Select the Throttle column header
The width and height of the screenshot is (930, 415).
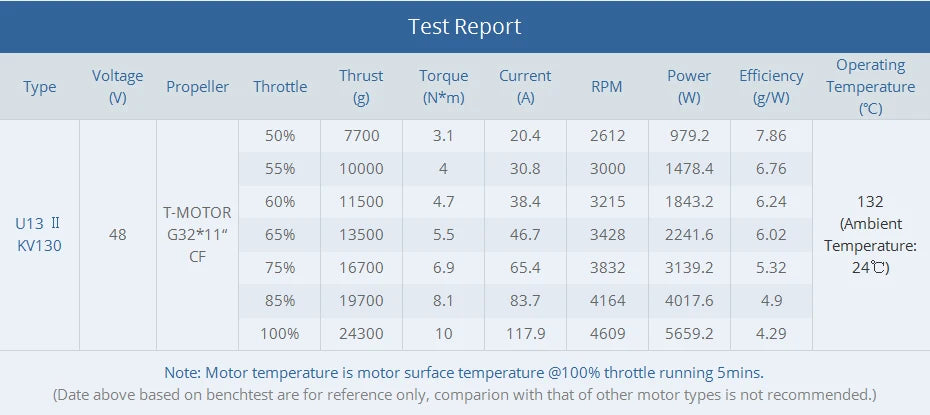[280, 87]
